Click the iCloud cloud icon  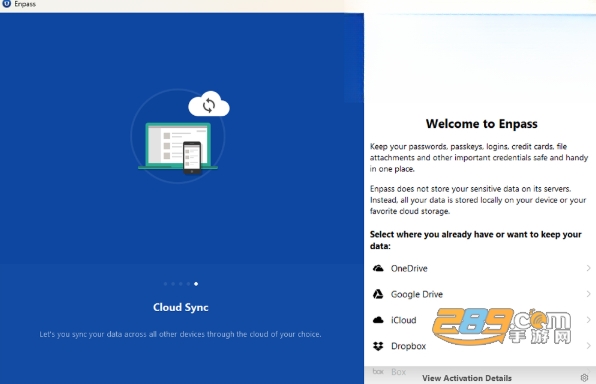(378, 320)
